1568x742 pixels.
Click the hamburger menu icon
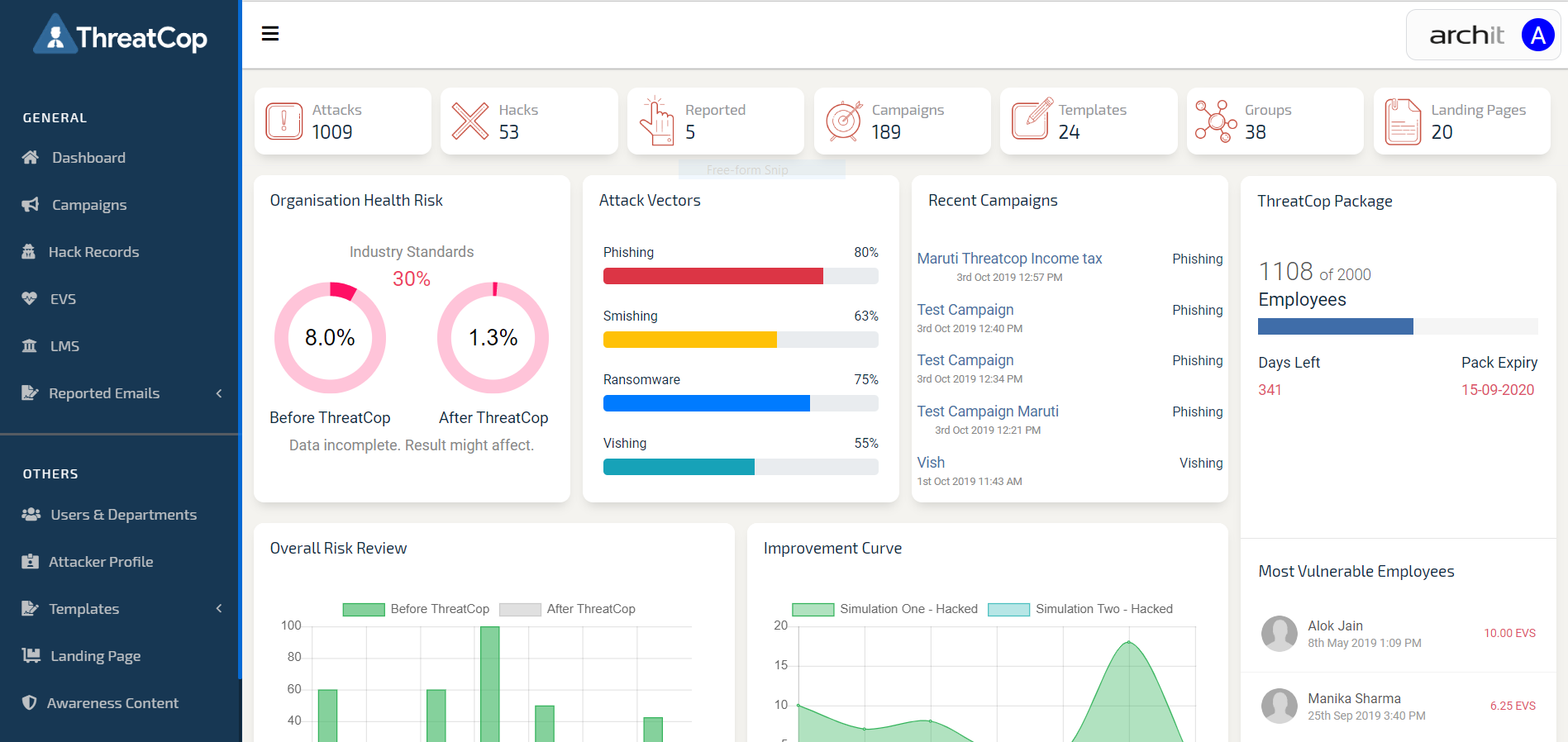point(270,34)
